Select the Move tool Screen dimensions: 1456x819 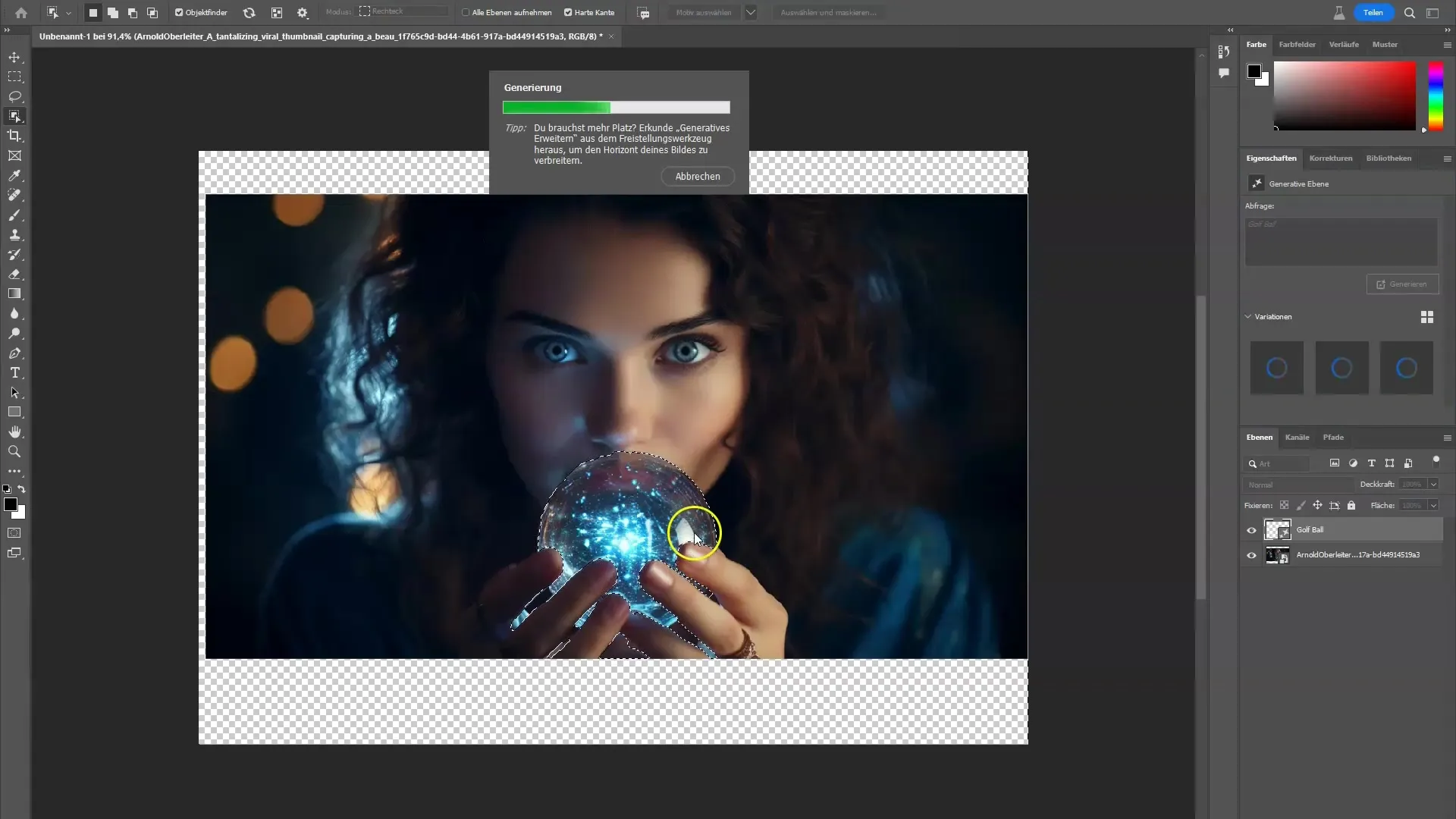14,58
